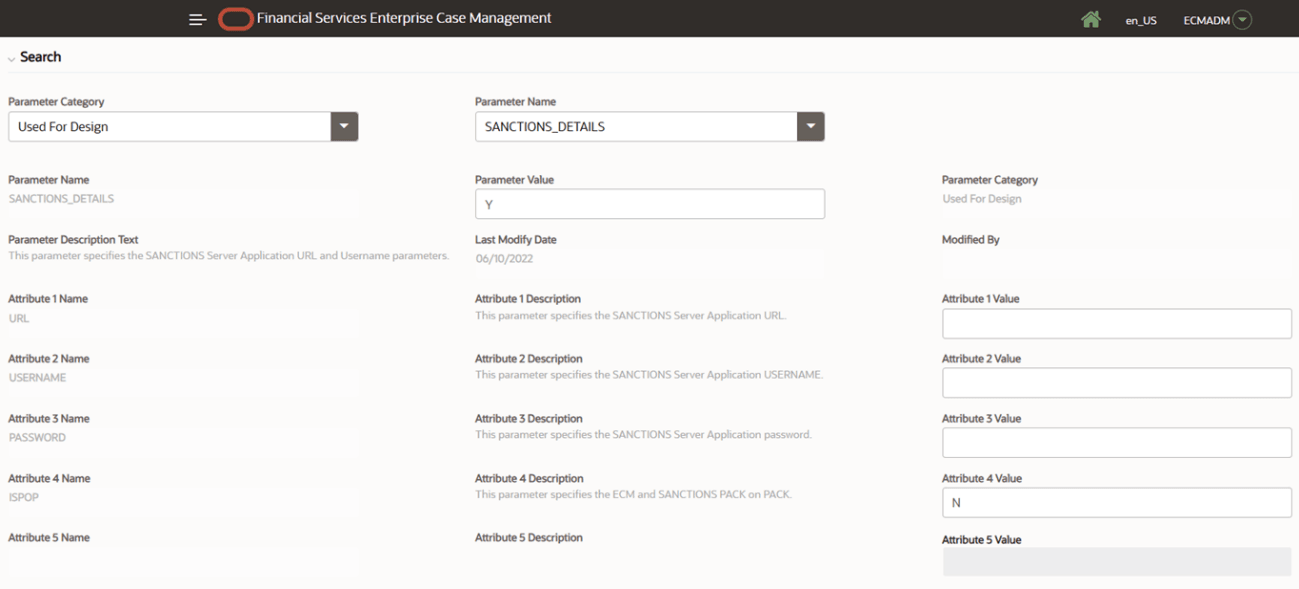This screenshot has height=589, width=1299.
Task: Click the Used For Design category label
Action: click(x=982, y=198)
